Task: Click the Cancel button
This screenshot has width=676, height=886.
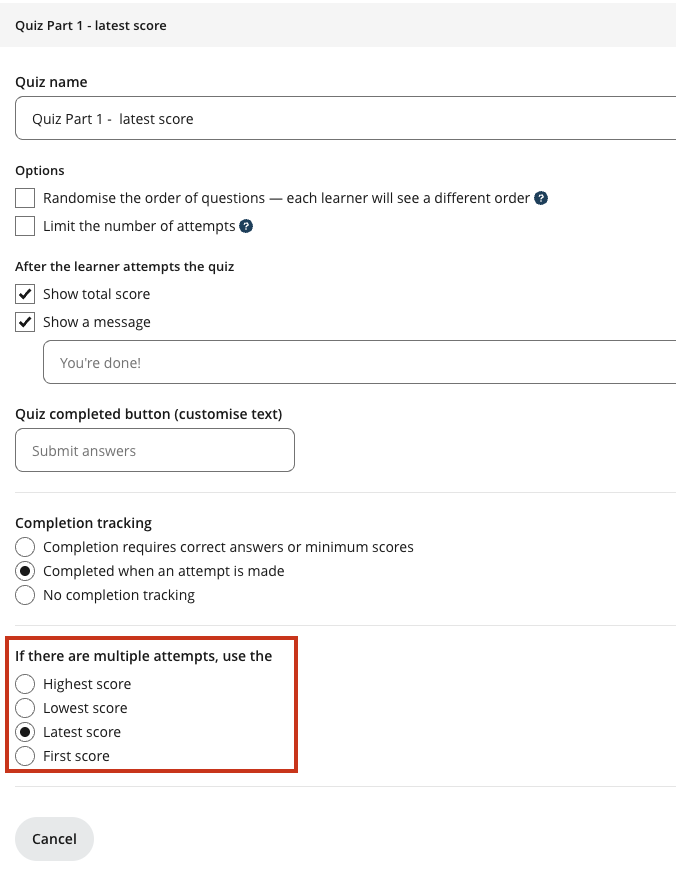Action: point(54,839)
